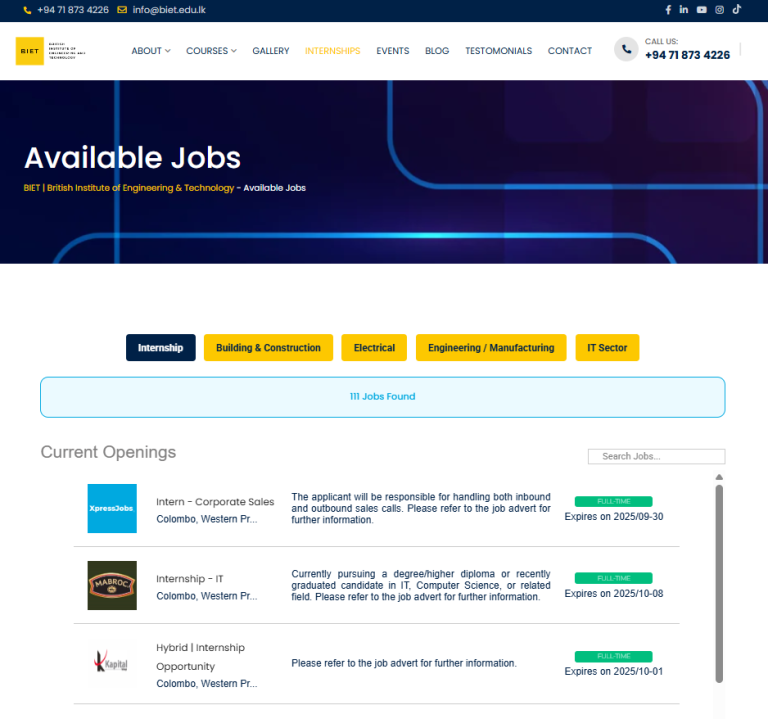The image size is (768, 719).
Task: Open the Intern - Corporate Sales job
Action: click(215, 502)
